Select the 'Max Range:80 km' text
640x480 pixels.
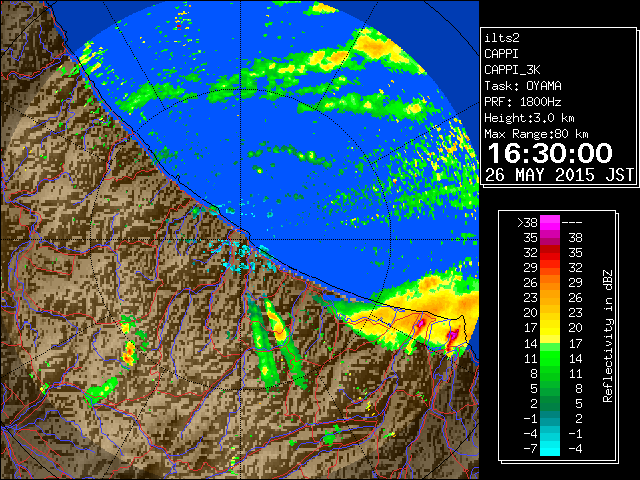pyautogui.click(x=536, y=134)
